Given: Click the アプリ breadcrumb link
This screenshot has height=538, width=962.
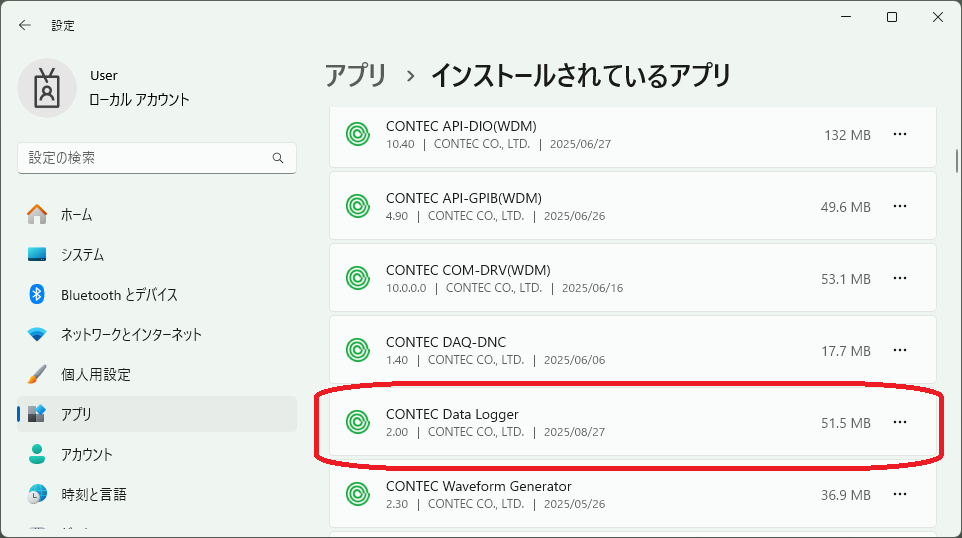Looking at the screenshot, I should pos(355,75).
